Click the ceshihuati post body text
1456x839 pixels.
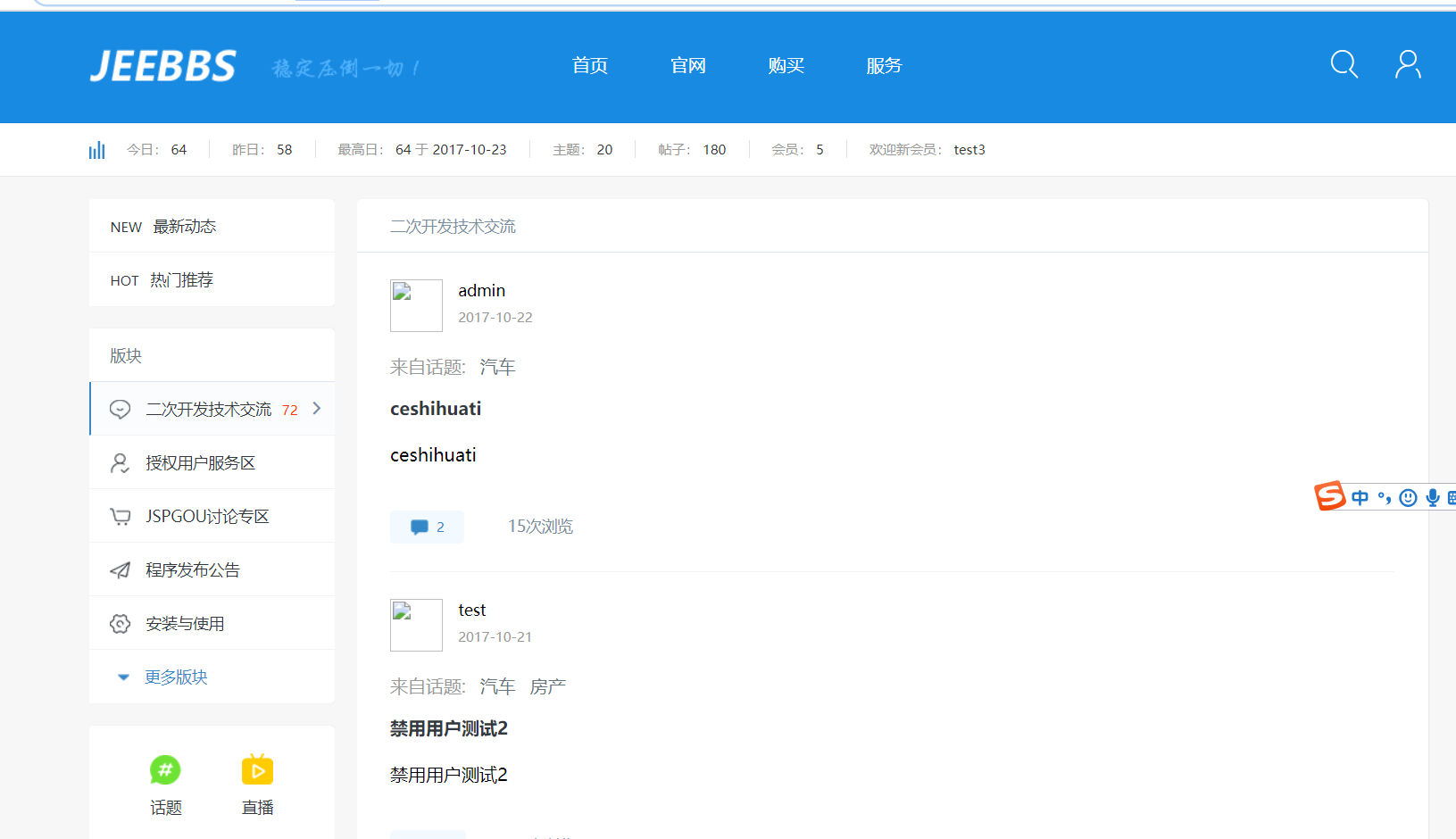click(x=433, y=455)
